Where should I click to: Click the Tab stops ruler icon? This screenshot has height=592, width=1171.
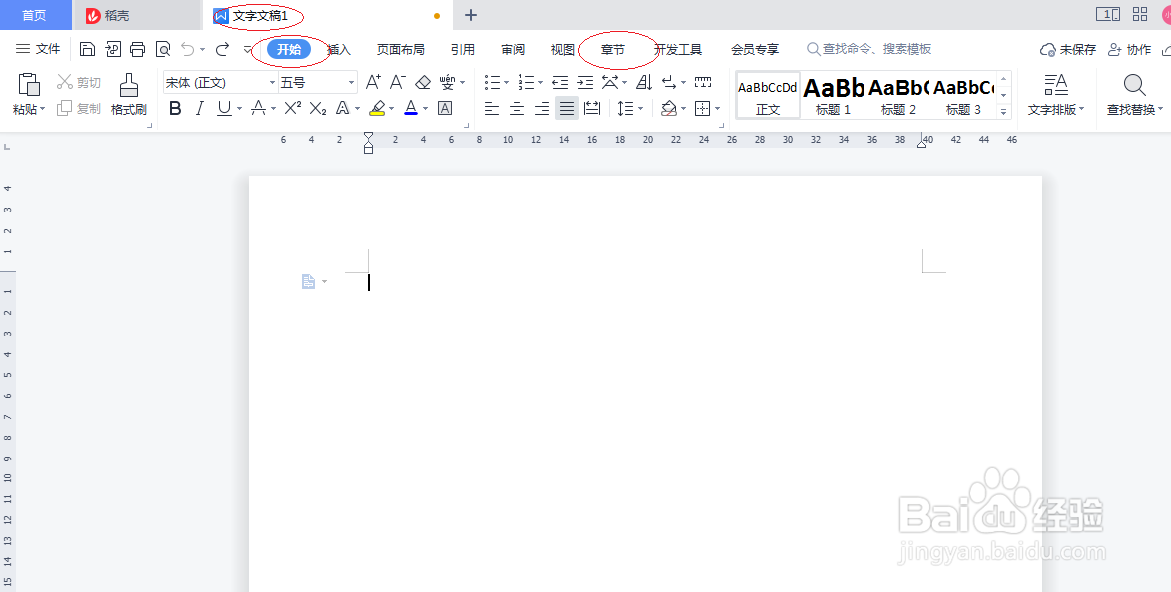703,82
